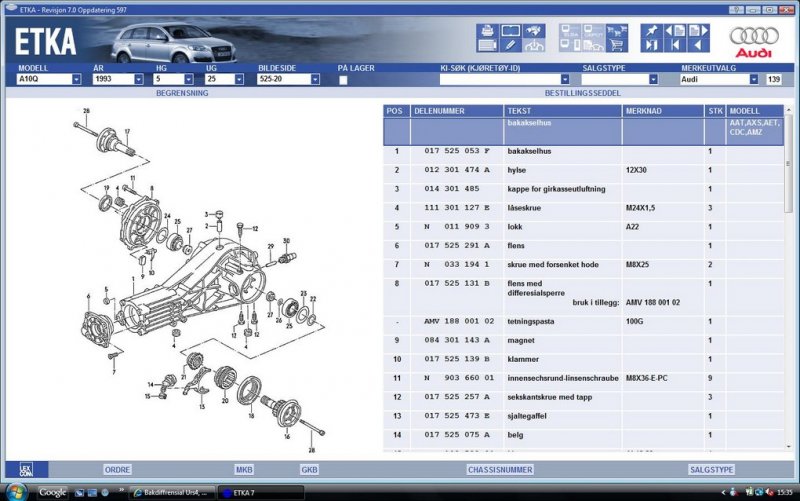Toggle the PÅ LAGER checkbox
Viewport: 800px width, 501px height.
point(344,79)
